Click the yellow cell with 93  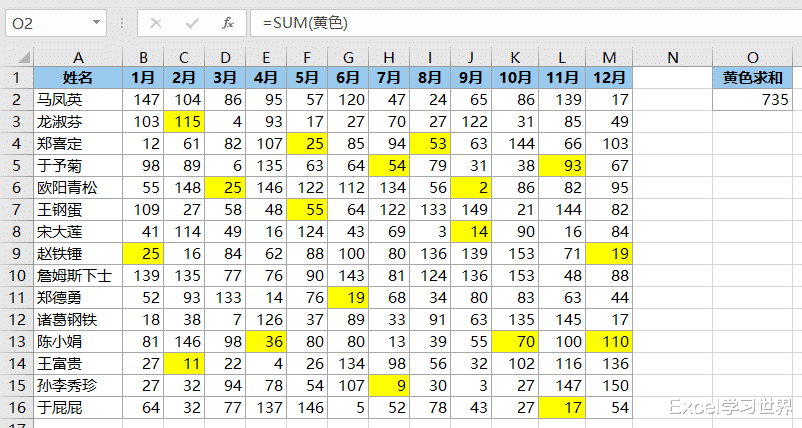click(x=562, y=166)
